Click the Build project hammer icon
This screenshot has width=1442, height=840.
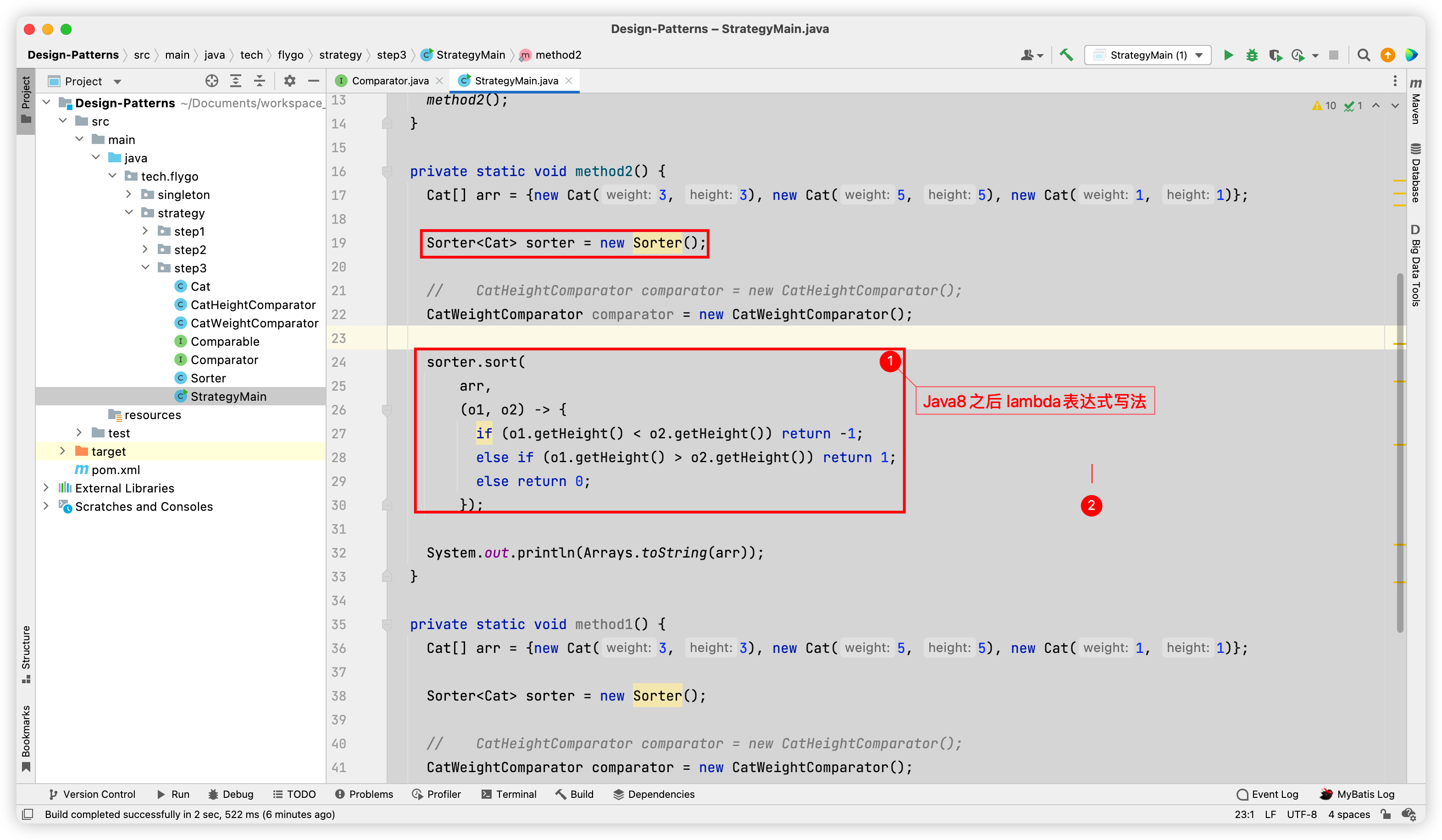click(1066, 55)
